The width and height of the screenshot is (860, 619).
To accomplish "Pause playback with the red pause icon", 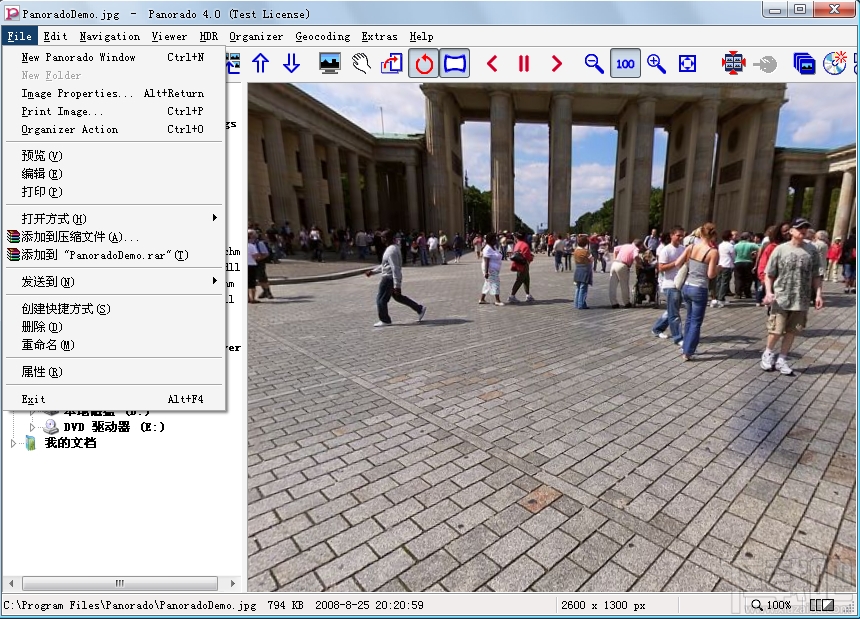I will click(x=524, y=64).
